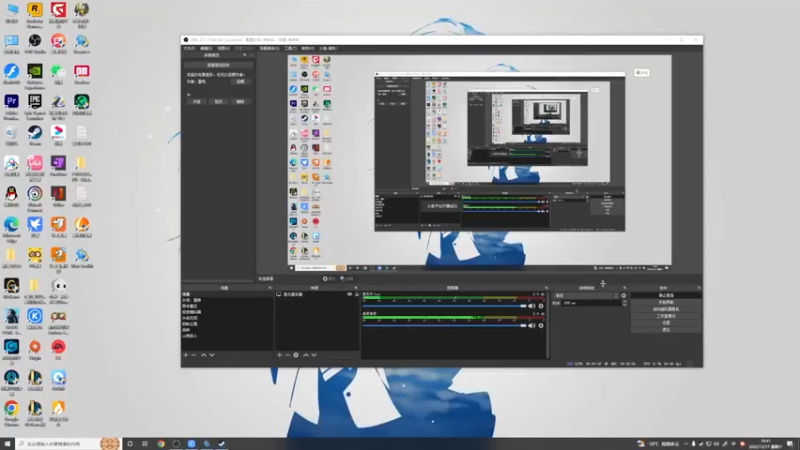Add a new scene with the plus icon

pos(186,355)
